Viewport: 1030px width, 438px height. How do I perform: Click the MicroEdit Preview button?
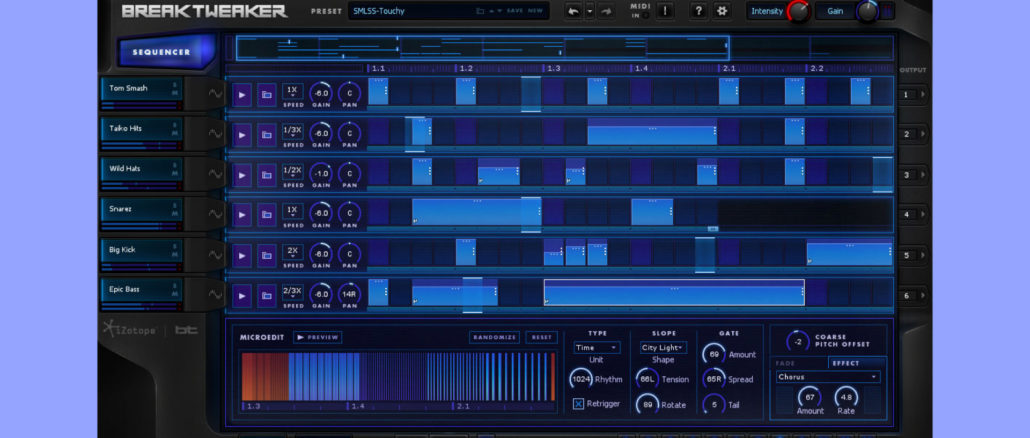pyautogui.click(x=317, y=338)
